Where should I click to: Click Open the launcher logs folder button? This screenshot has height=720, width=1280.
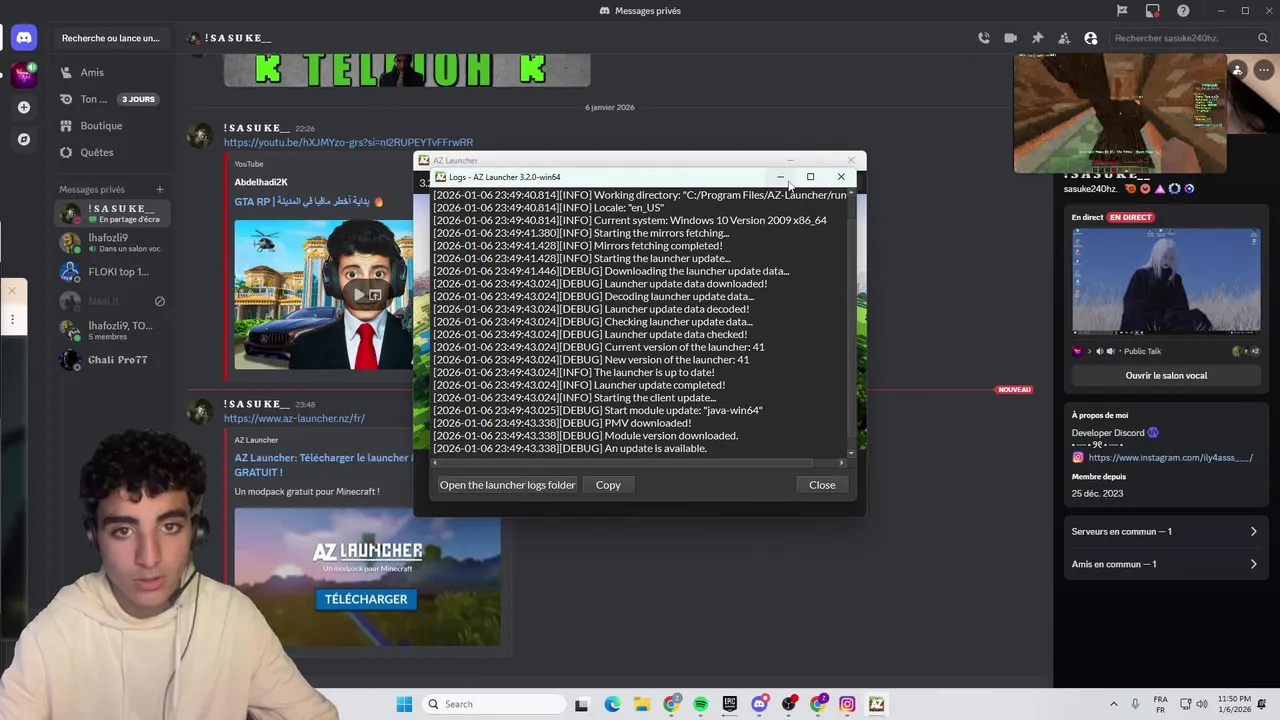pos(507,485)
